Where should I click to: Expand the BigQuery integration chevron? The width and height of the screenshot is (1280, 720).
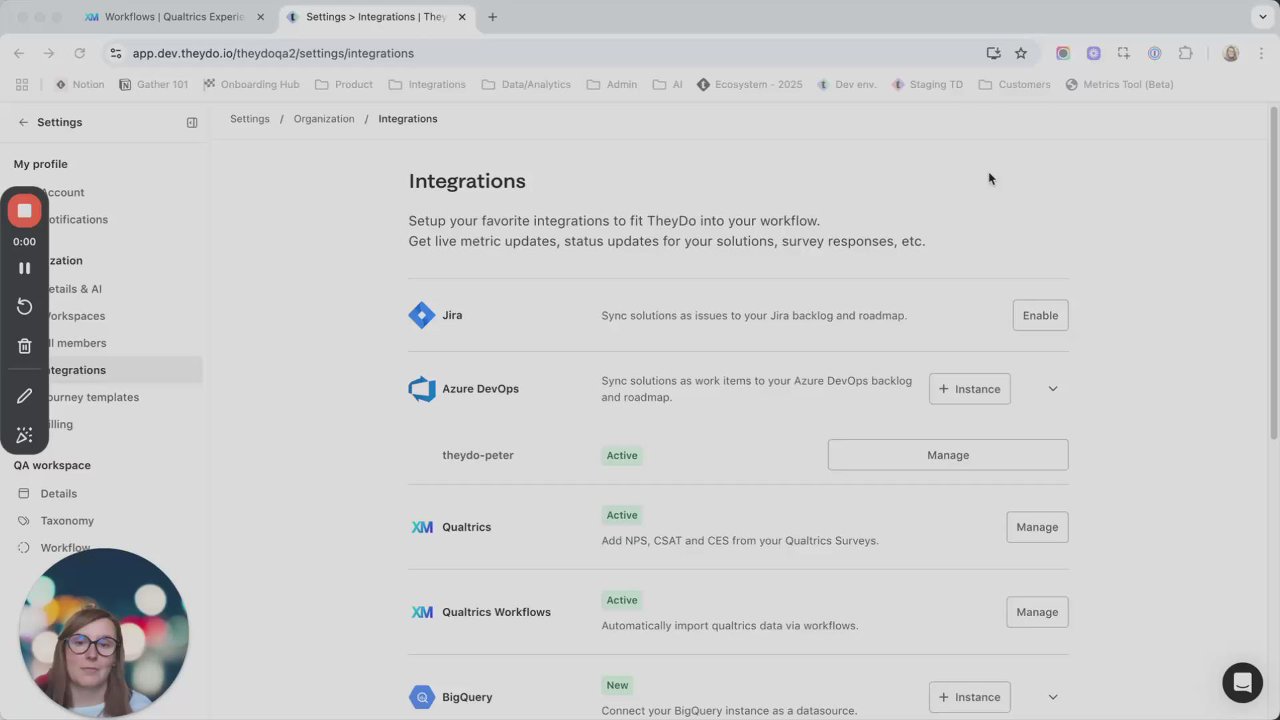(x=1052, y=697)
